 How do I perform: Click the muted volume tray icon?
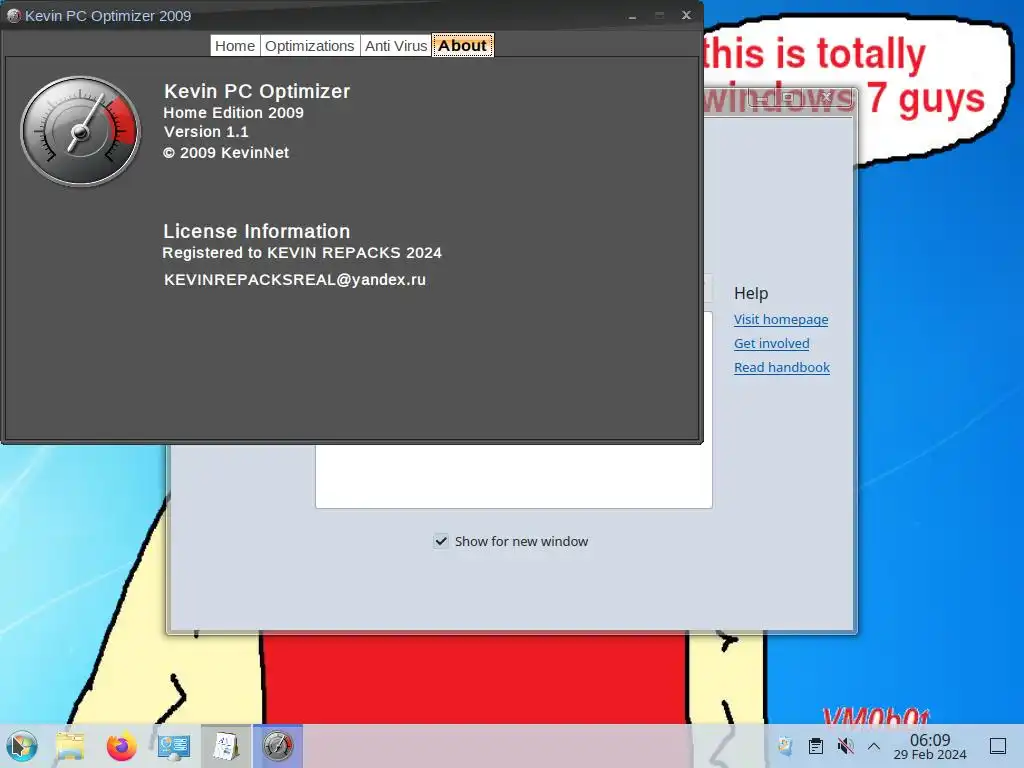[x=845, y=746]
